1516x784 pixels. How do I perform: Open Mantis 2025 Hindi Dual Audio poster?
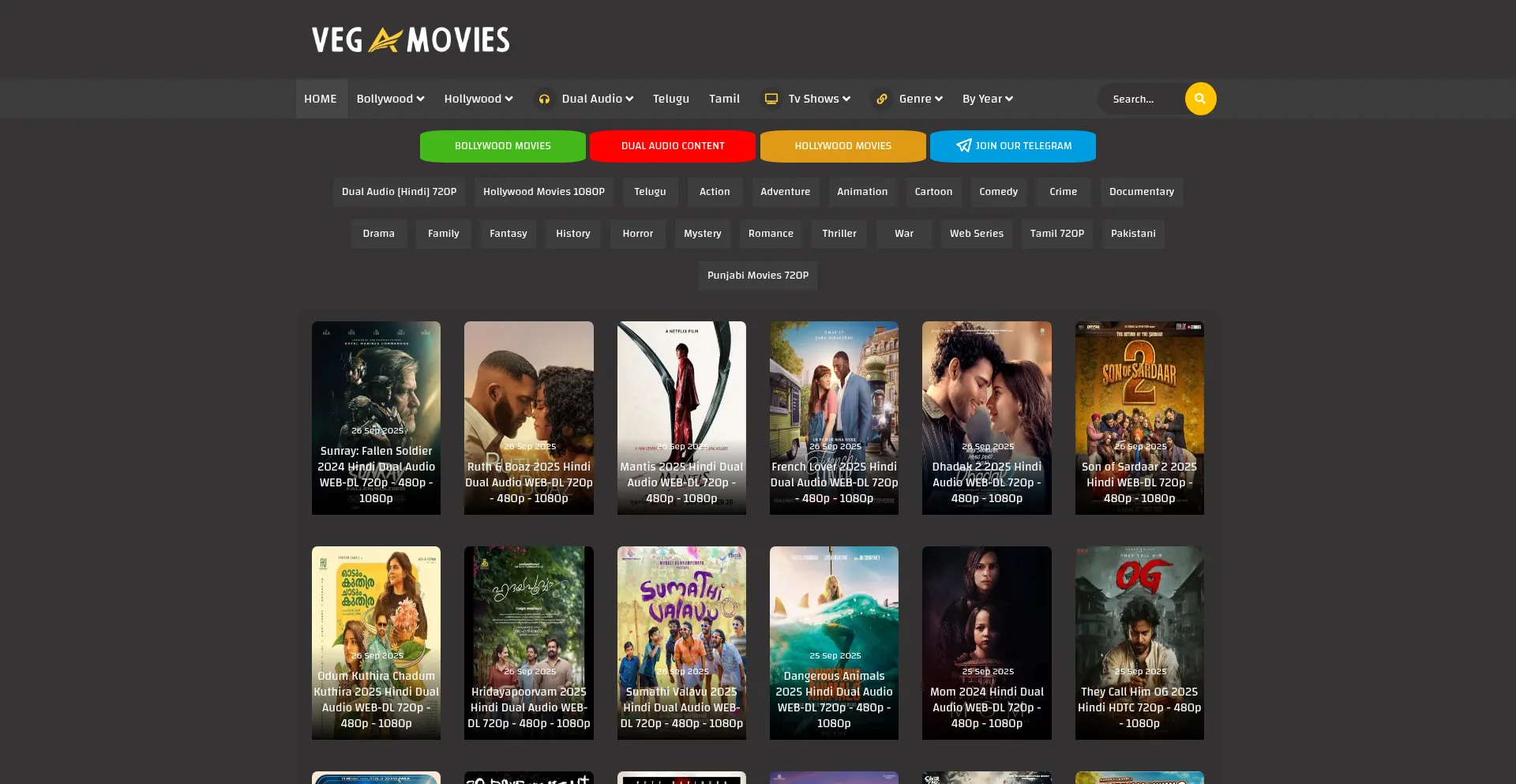[681, 418]
